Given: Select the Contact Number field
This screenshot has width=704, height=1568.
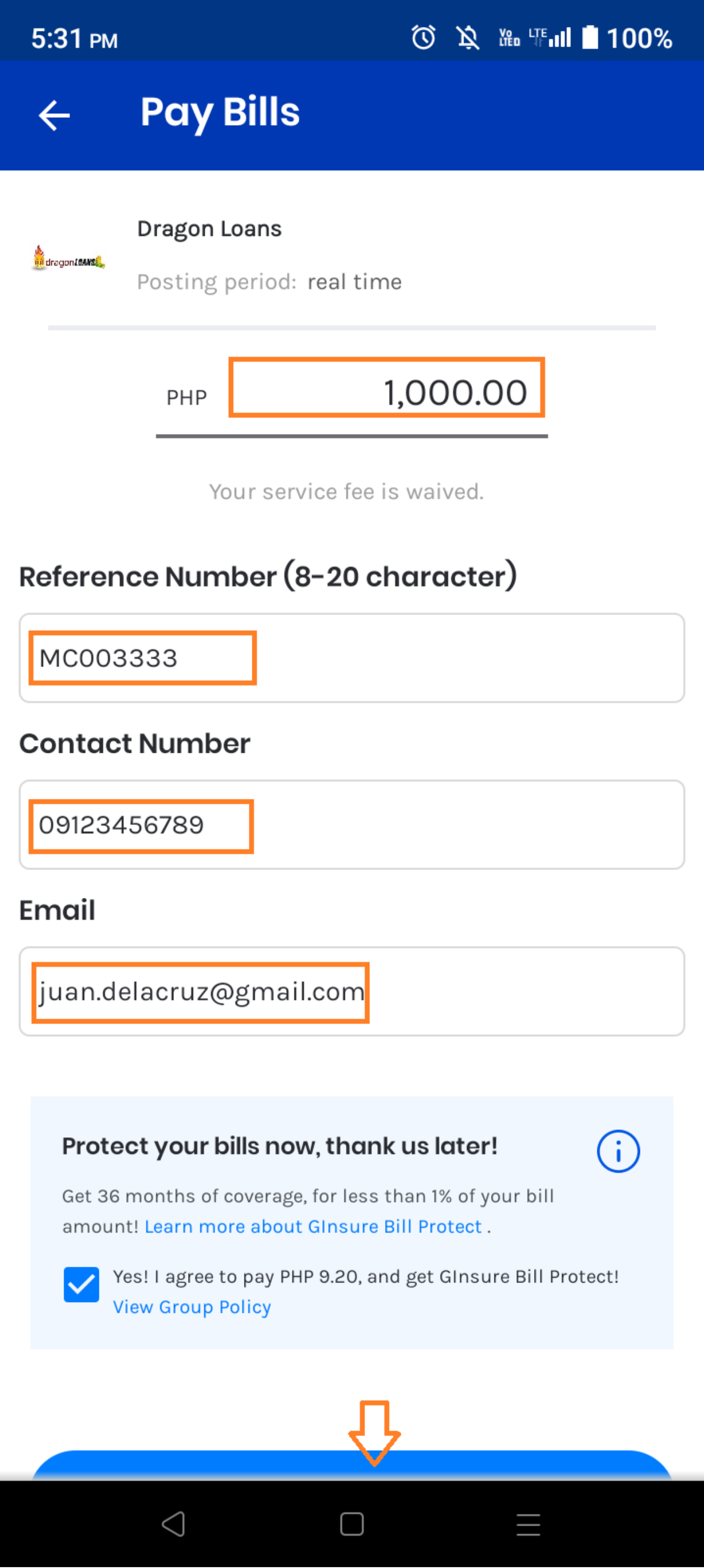Looking at the screenshot, I should tap(352, 825).
